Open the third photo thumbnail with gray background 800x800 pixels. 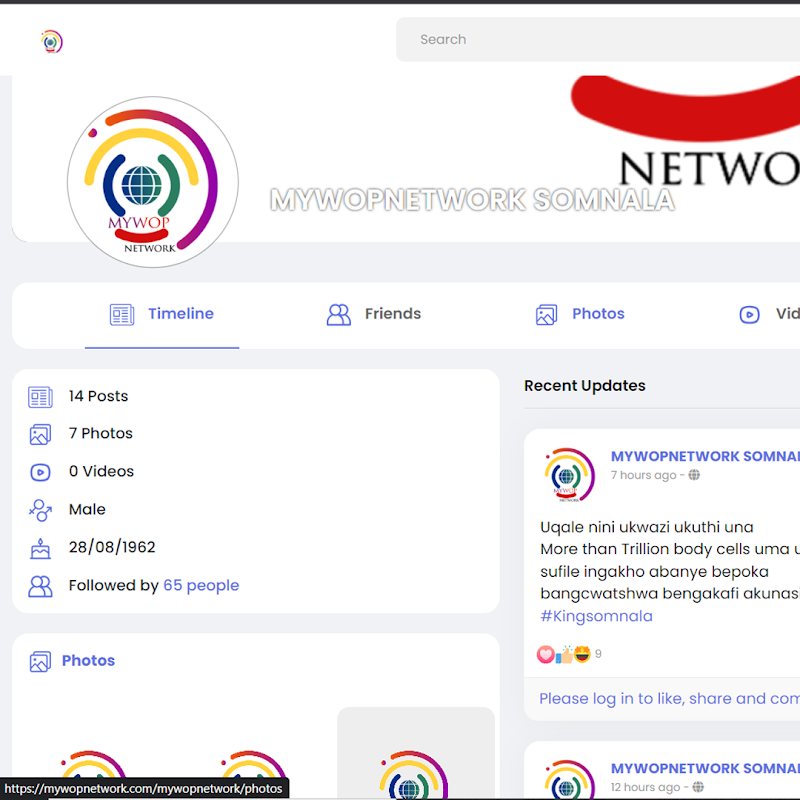(416, 753)
